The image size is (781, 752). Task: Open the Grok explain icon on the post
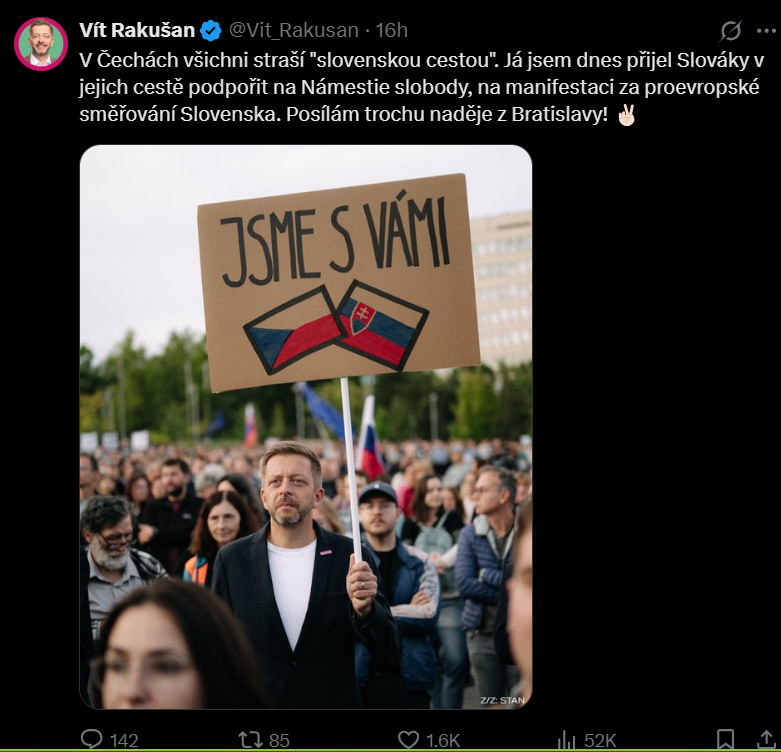click(730, 31)
